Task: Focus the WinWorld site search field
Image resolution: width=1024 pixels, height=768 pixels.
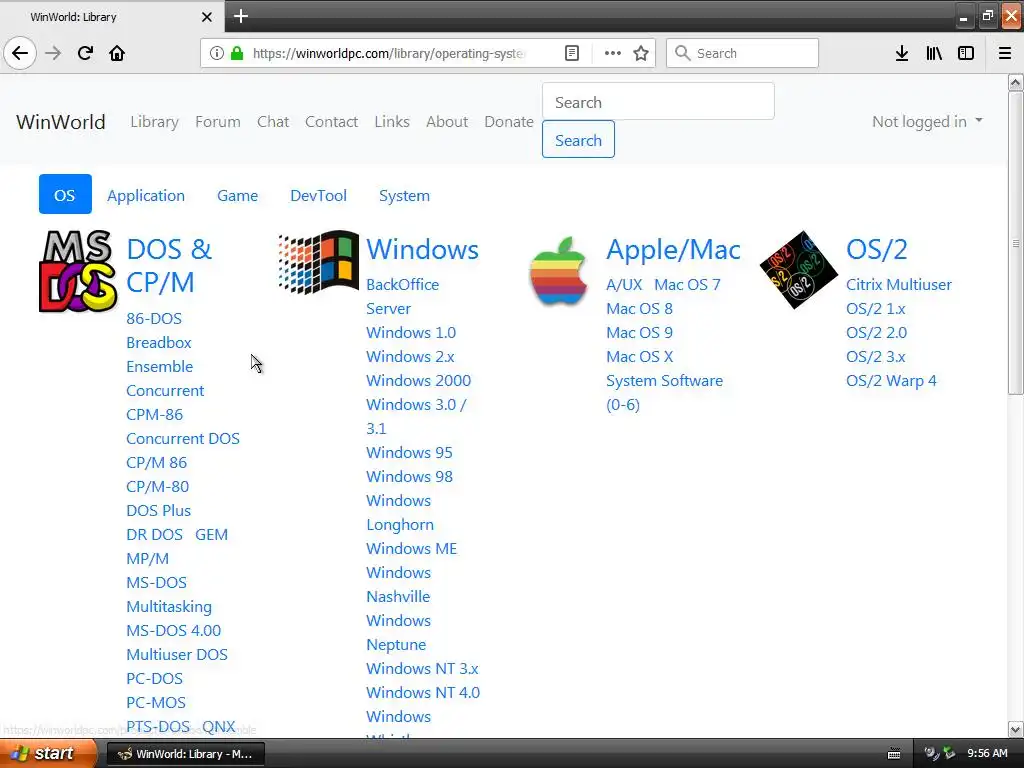Action: tap(658, 101)
